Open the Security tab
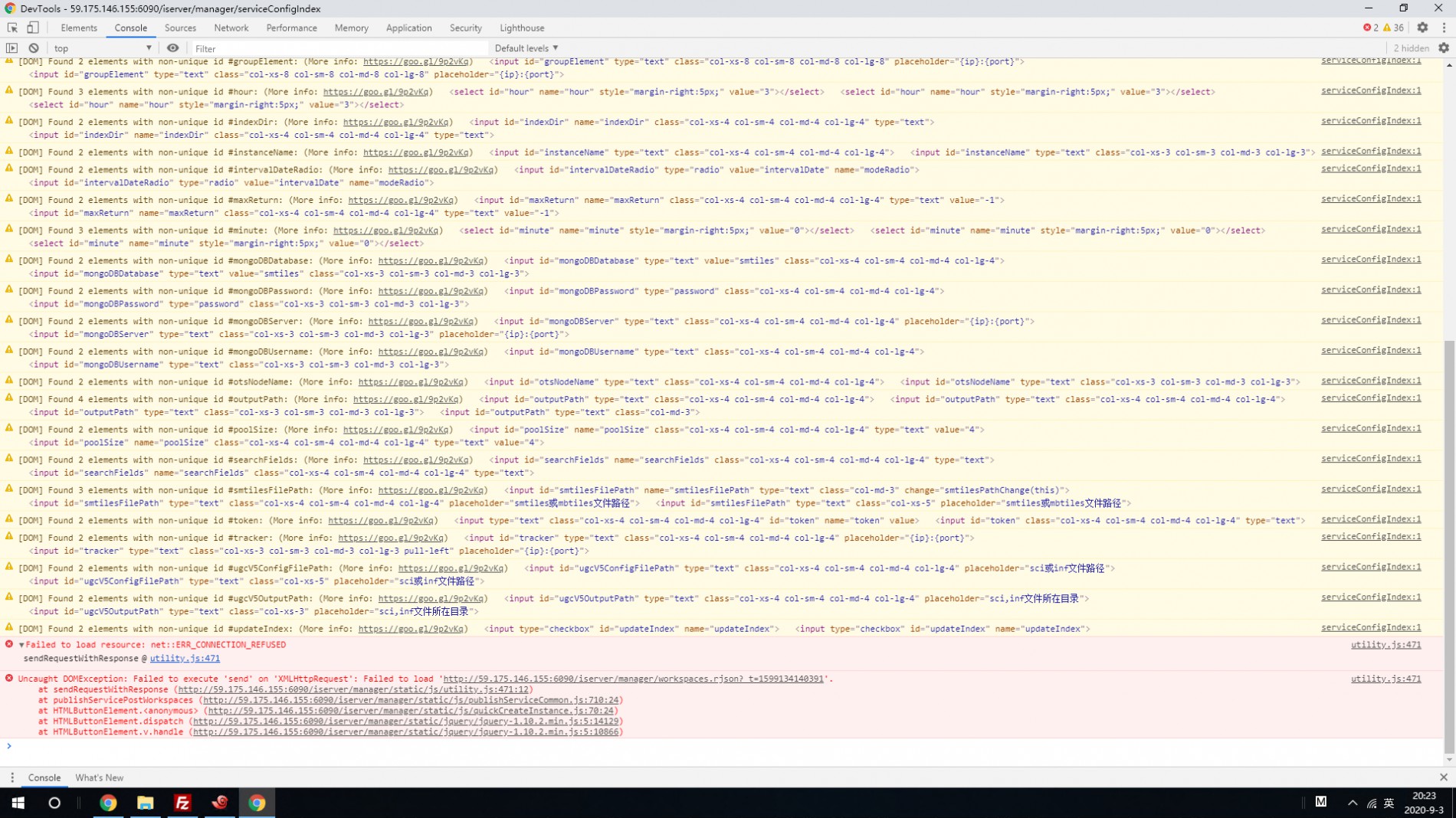The image size is (1456, 818). (465, 28)
